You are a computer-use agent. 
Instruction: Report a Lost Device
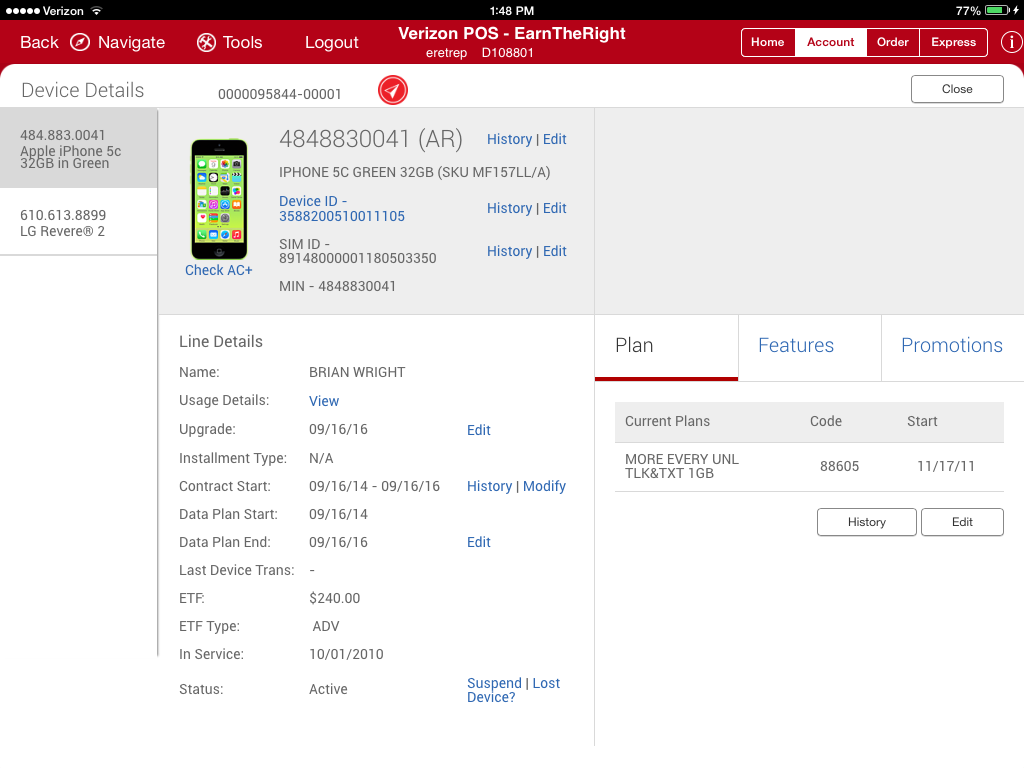513,690
